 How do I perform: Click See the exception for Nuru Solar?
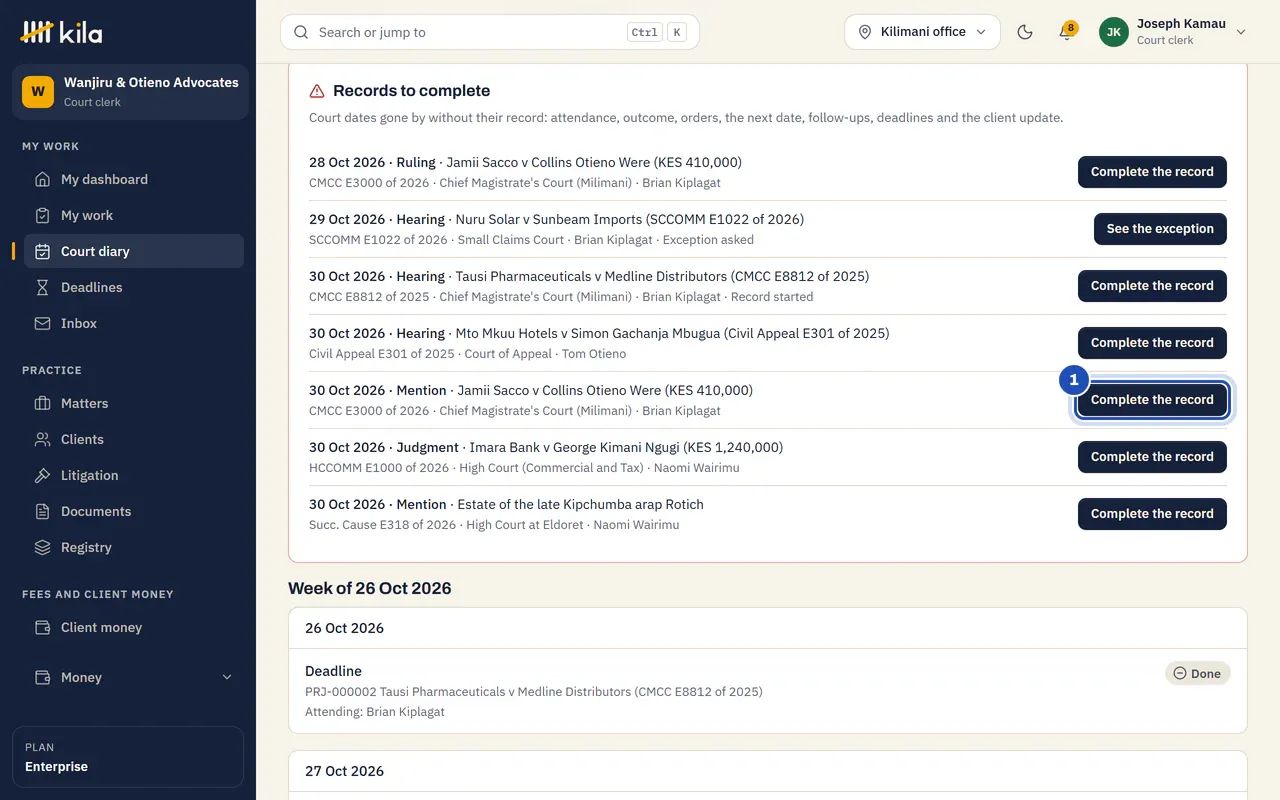pyautogui.click(x=1160, y=228)
